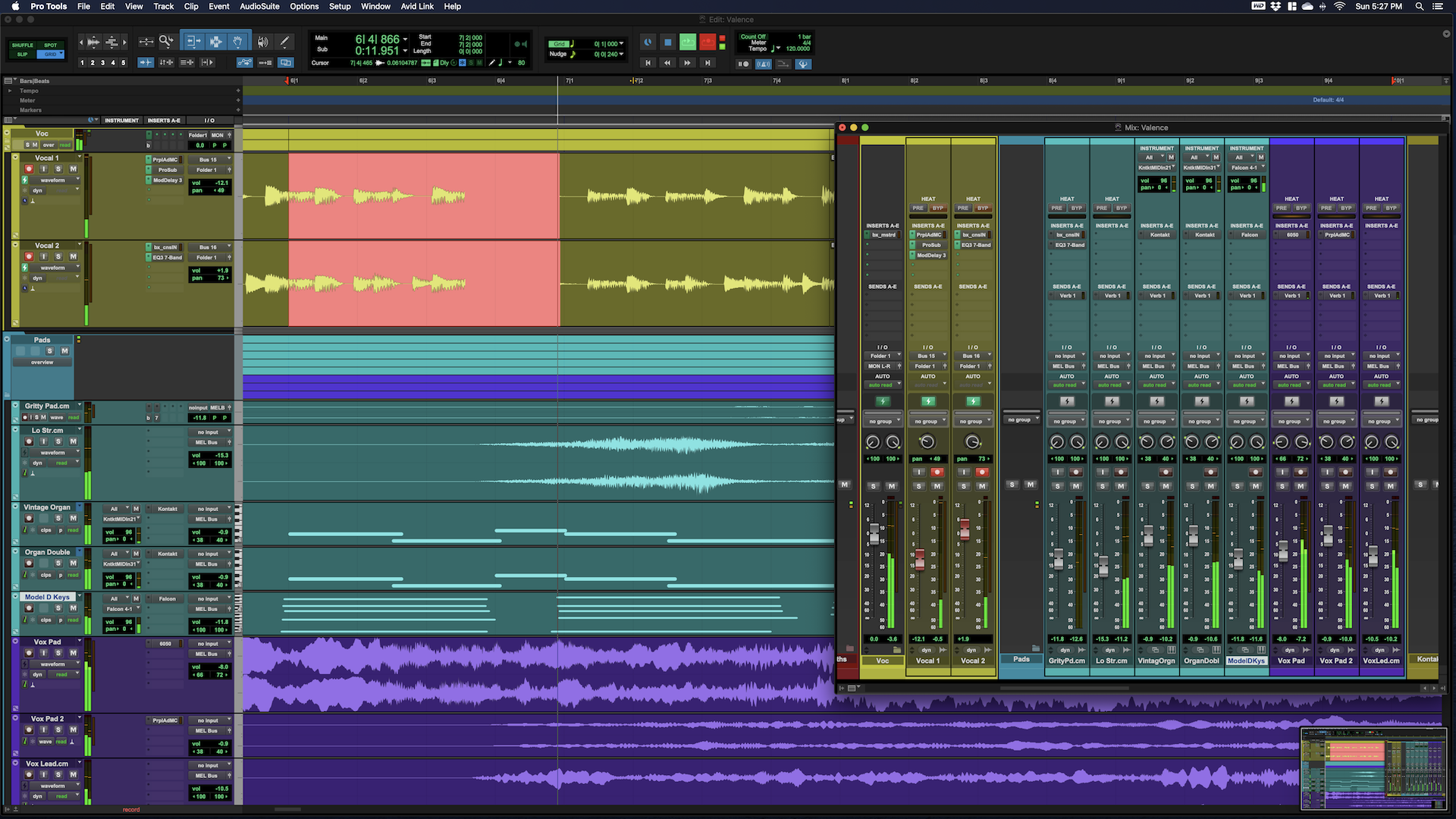
Task: Record-enable the Vox Pad 2 track
Action: point(29,730)
